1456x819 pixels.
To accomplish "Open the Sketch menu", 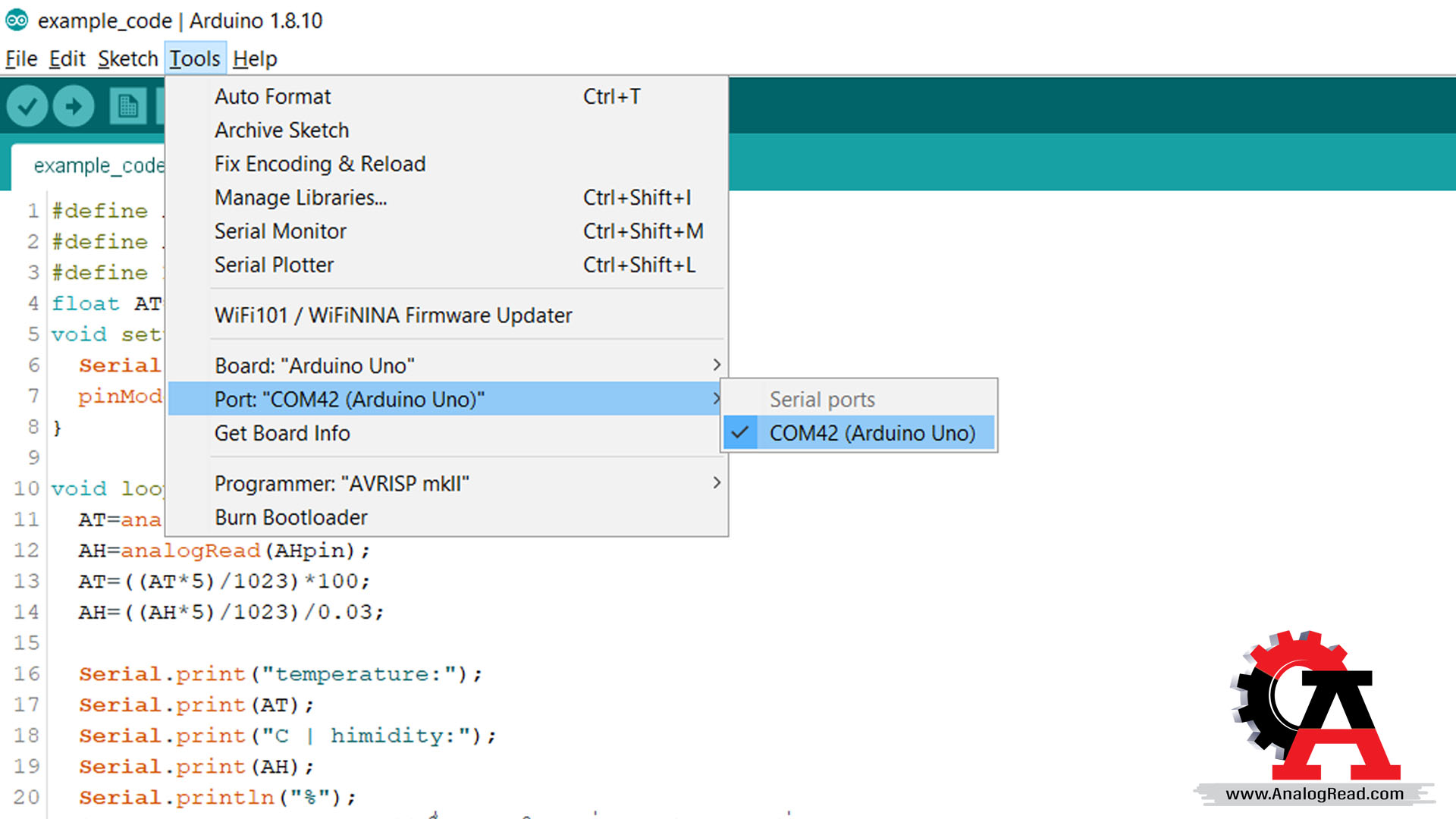I will [127, 58].
